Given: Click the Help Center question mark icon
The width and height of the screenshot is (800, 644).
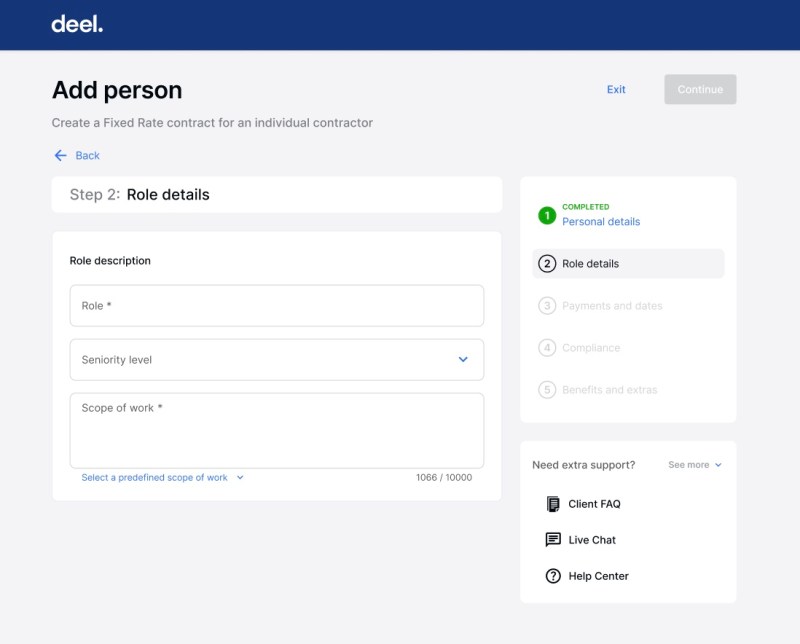Looking at the screenshot, I should 553,576.
